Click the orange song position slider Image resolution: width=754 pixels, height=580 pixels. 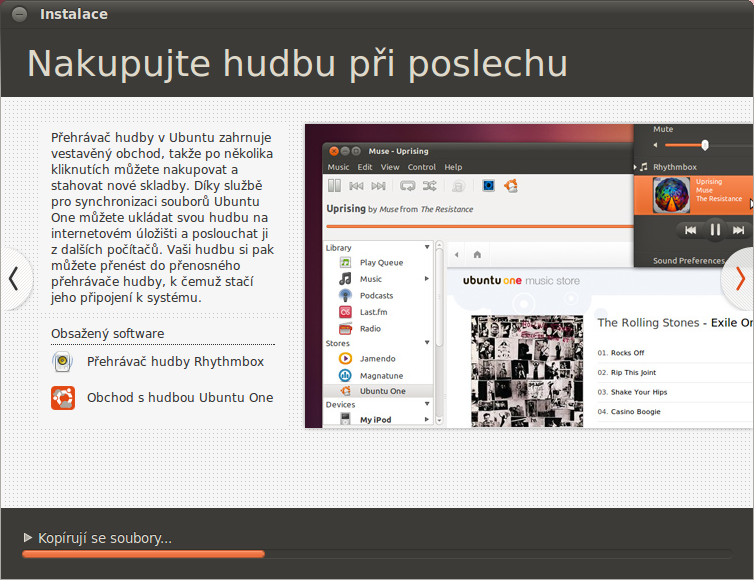tap(479, 226)
